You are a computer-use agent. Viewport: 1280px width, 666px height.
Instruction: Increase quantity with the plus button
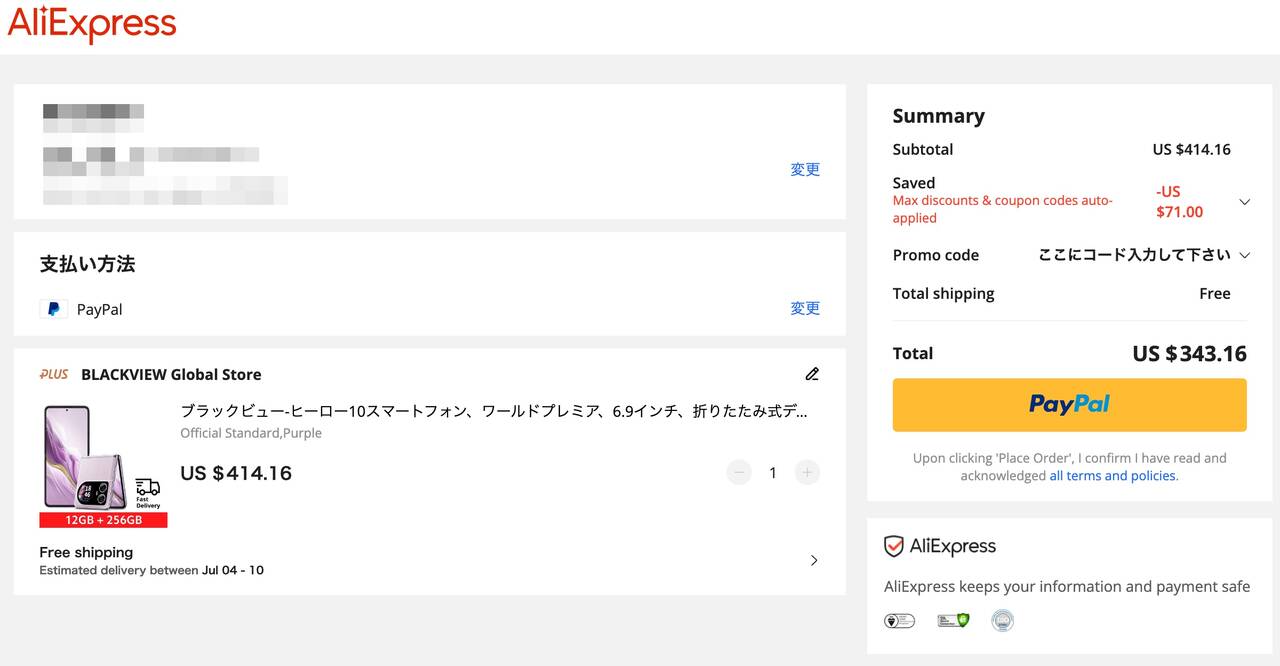807,472
